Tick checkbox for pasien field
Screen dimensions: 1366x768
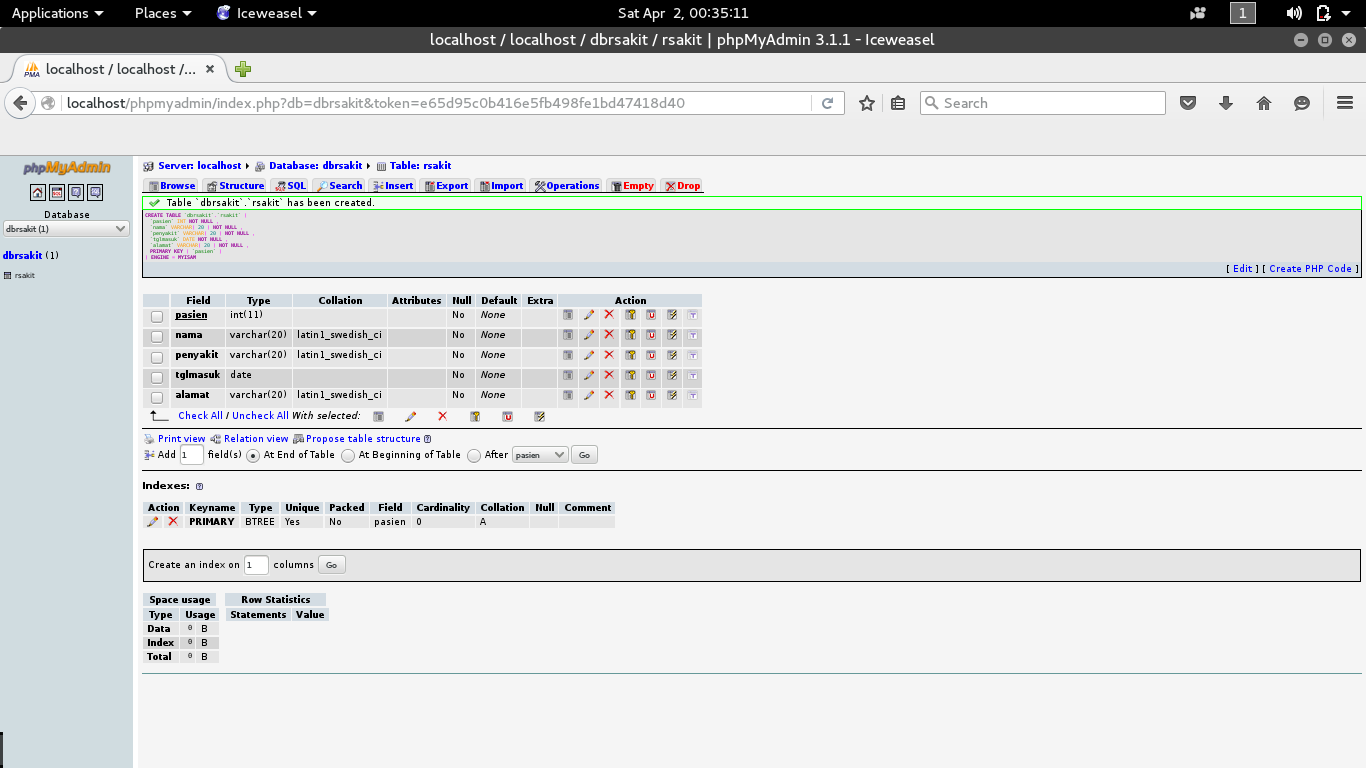click(x=157, y=316)
